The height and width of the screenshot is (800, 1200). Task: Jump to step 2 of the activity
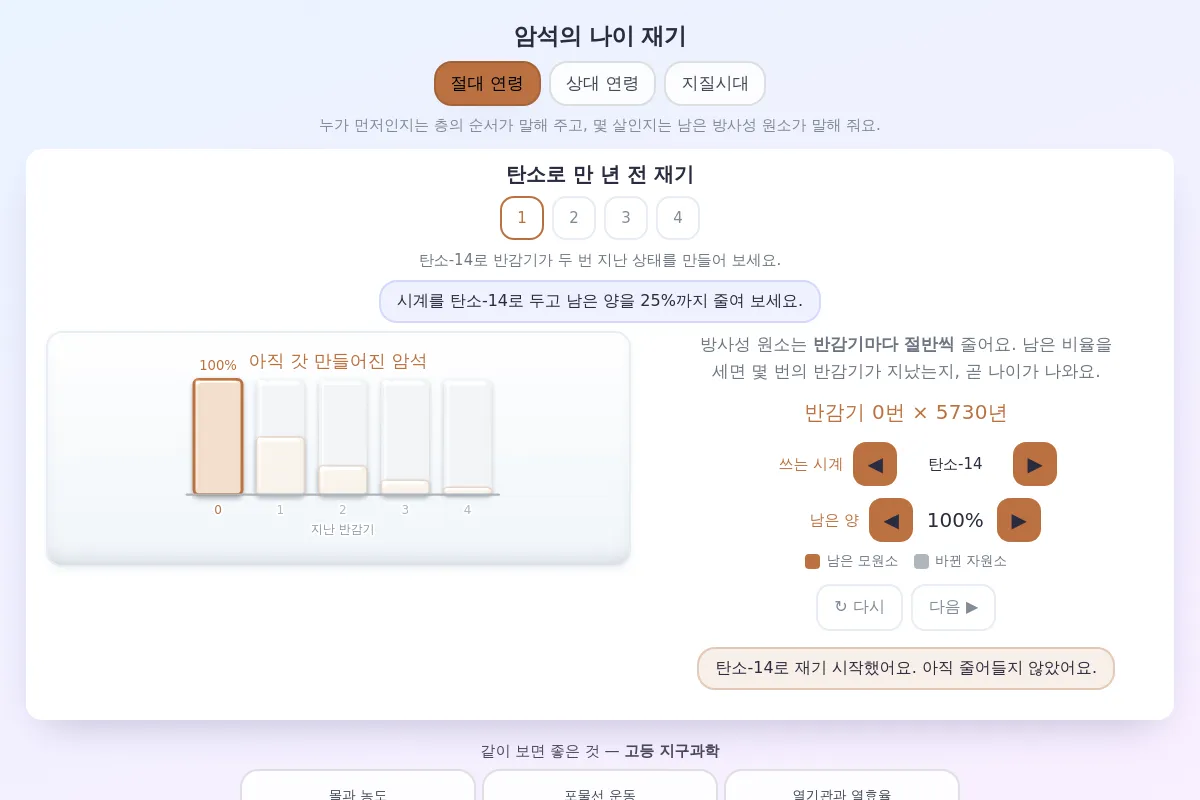[574, 218]
